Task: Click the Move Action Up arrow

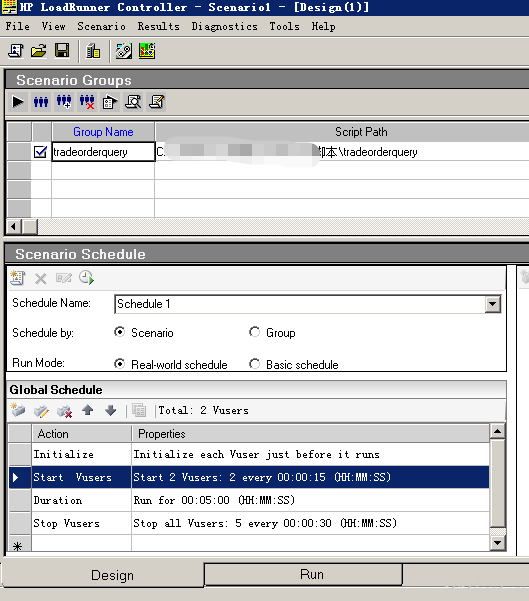Action: coord(87,410)
